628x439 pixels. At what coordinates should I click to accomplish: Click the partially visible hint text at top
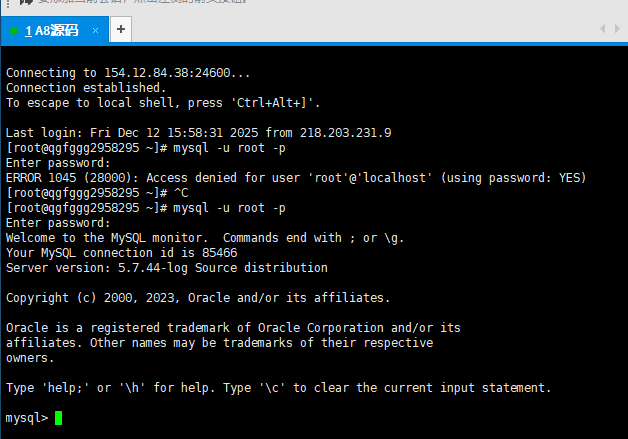(150, 4)
